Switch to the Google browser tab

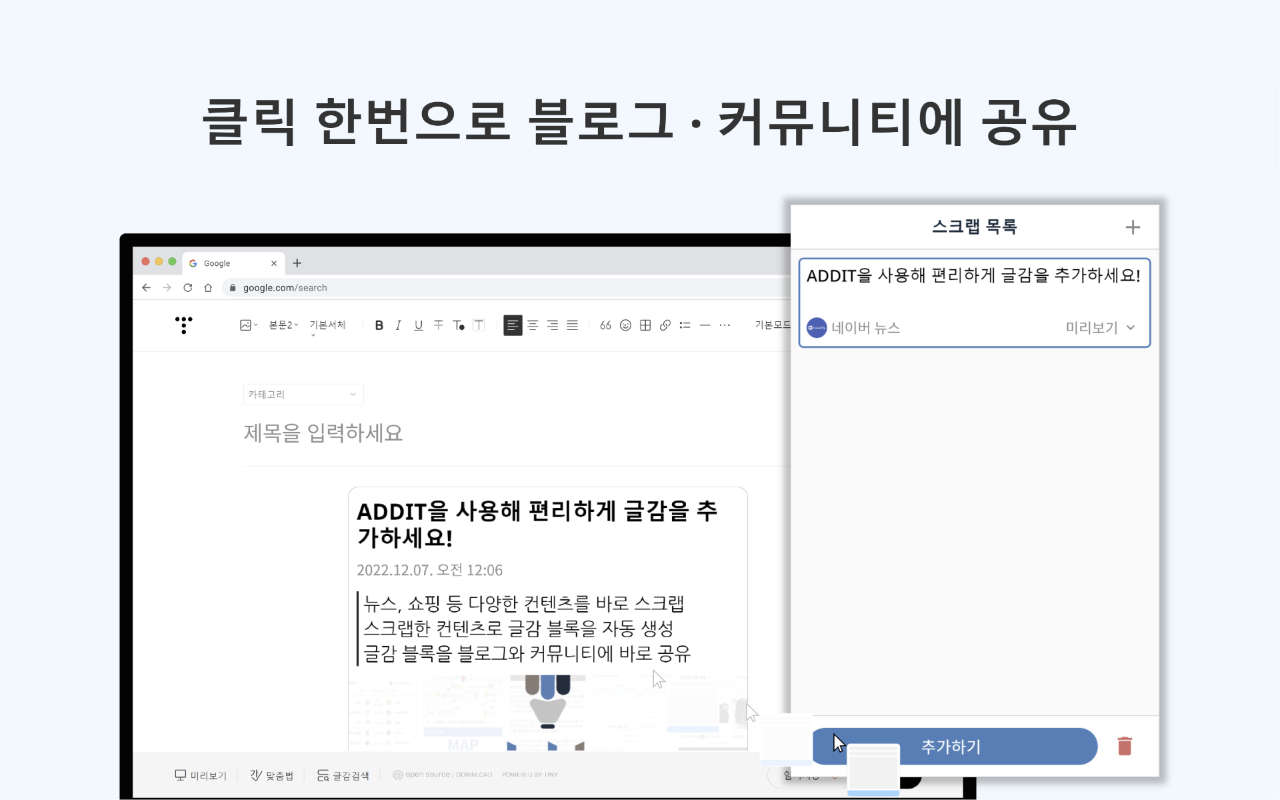pyautogui.click(x=232, y=263)
